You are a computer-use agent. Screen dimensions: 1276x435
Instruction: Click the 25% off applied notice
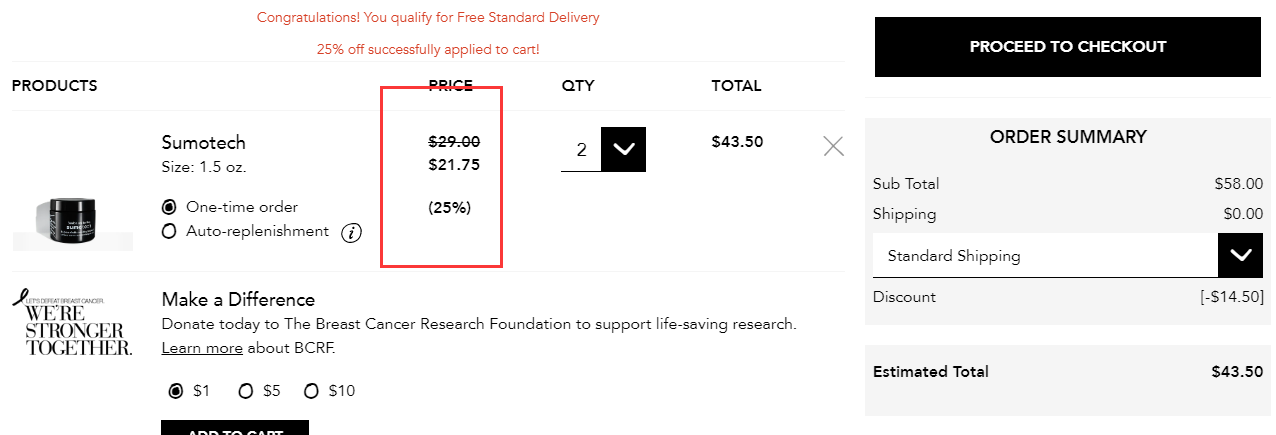pyautogui.click(x=428, y=49)
